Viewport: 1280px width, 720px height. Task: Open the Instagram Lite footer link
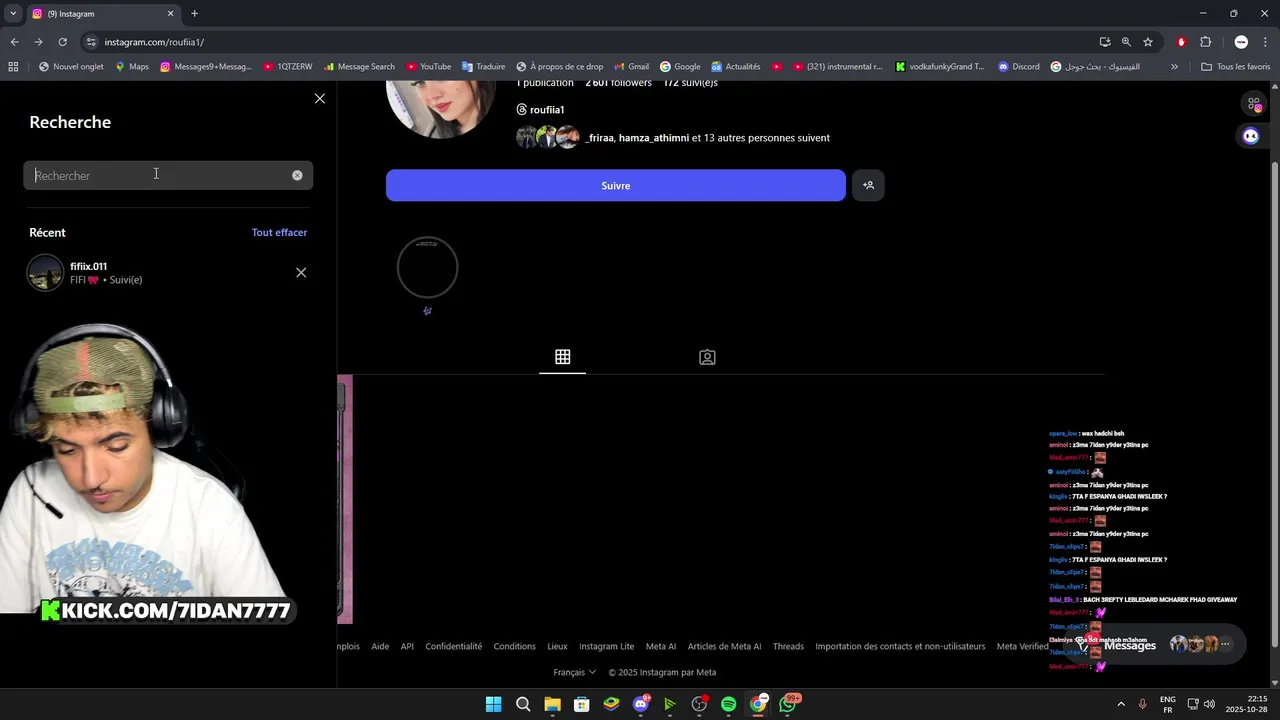[x=607, y=646]
